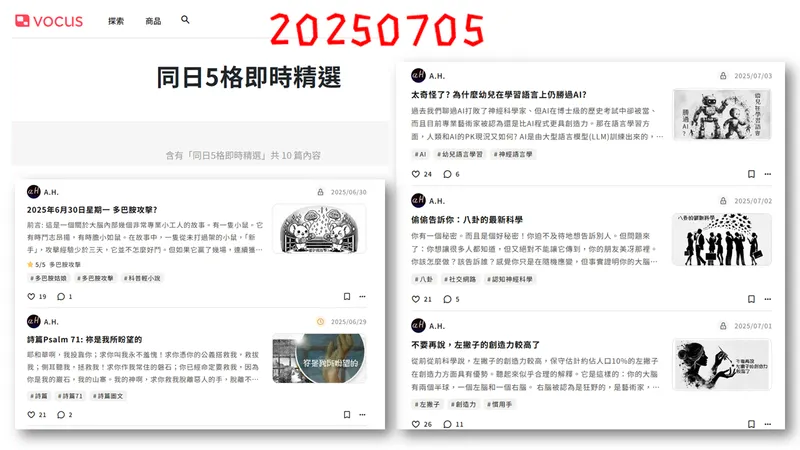Select the #多巴胺攻擊 tag
The image size is (800, 450).
(x=95, y=278)
